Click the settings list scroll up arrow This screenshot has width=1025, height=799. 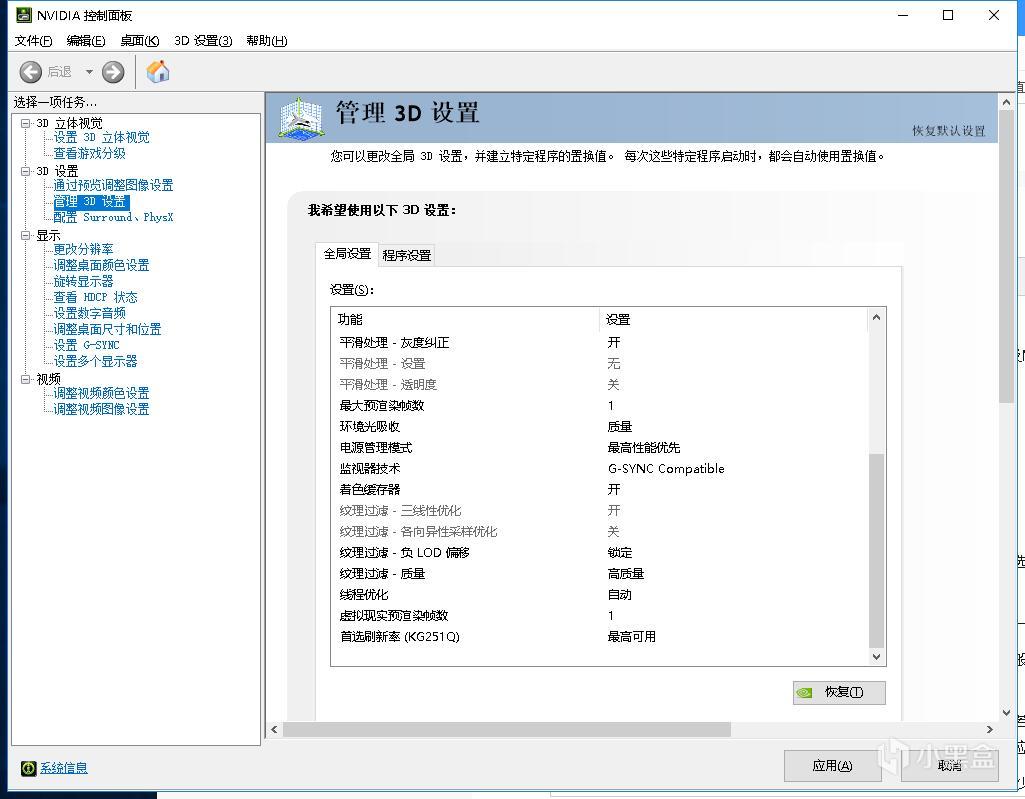pos(877,318)
